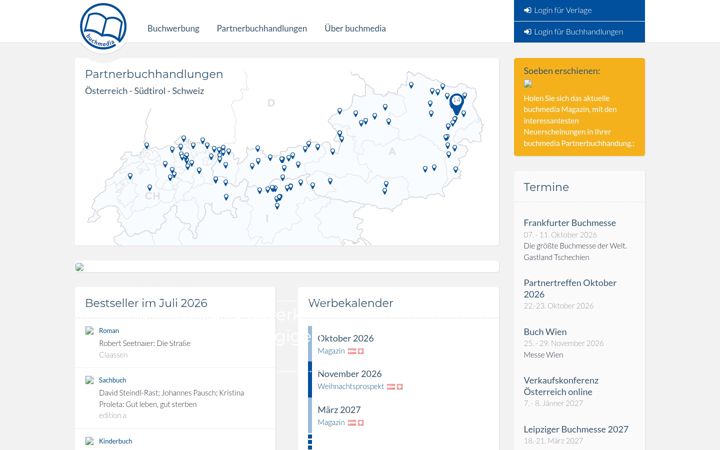Screen dimensions: 720x450
Task: Open the Magazin link under Oktober 2026
Action: (x=331, y=351)
